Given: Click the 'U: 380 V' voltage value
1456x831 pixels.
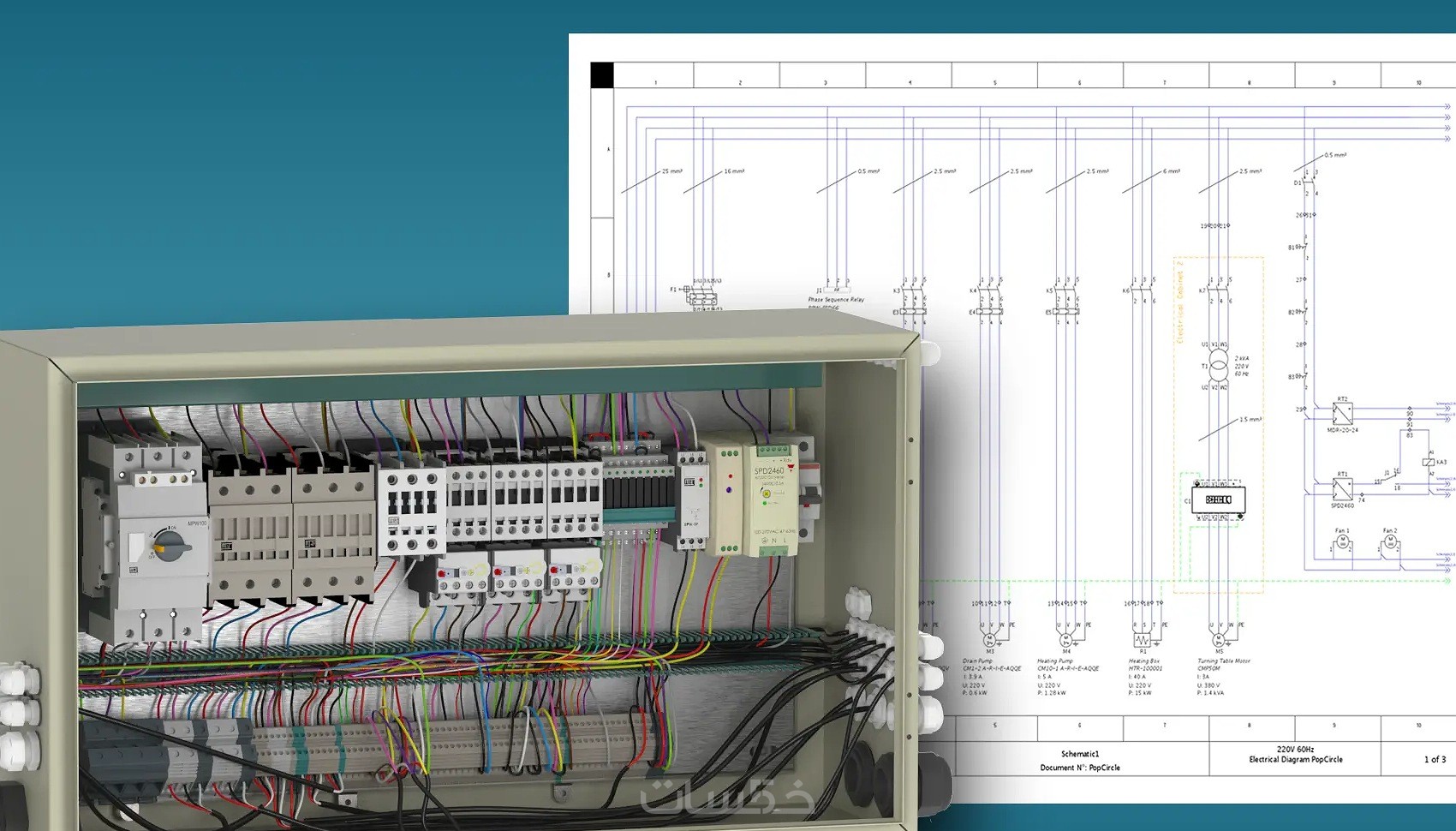Looking at the screenshot, I should 1208,685.
